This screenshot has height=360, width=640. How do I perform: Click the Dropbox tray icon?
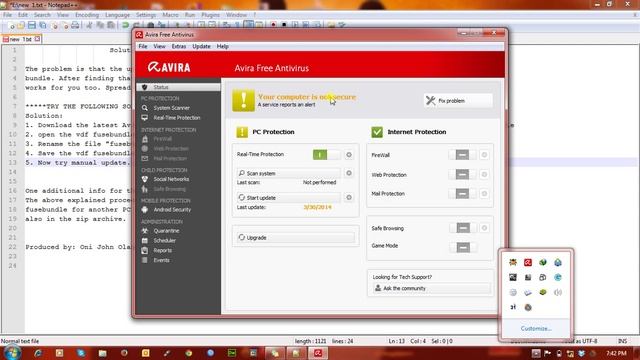tap(581, 353)
